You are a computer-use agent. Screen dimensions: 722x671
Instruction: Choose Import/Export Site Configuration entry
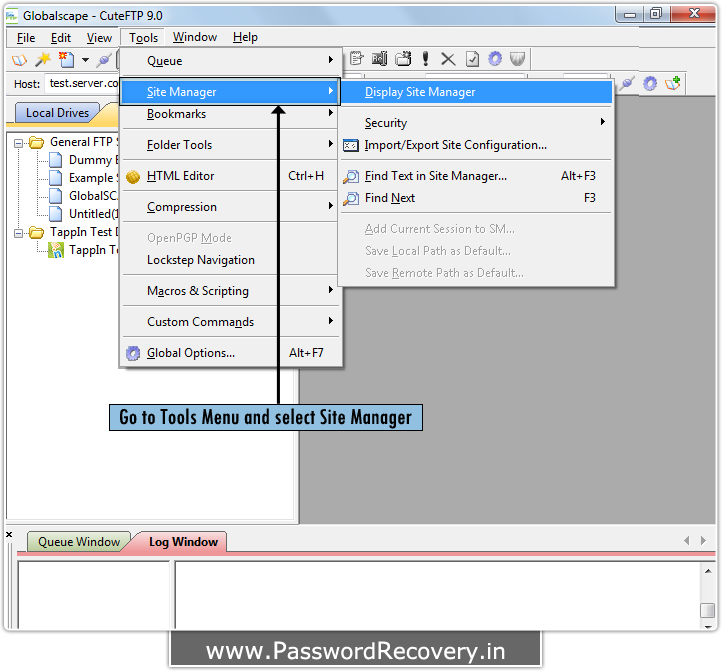point(476,146)
